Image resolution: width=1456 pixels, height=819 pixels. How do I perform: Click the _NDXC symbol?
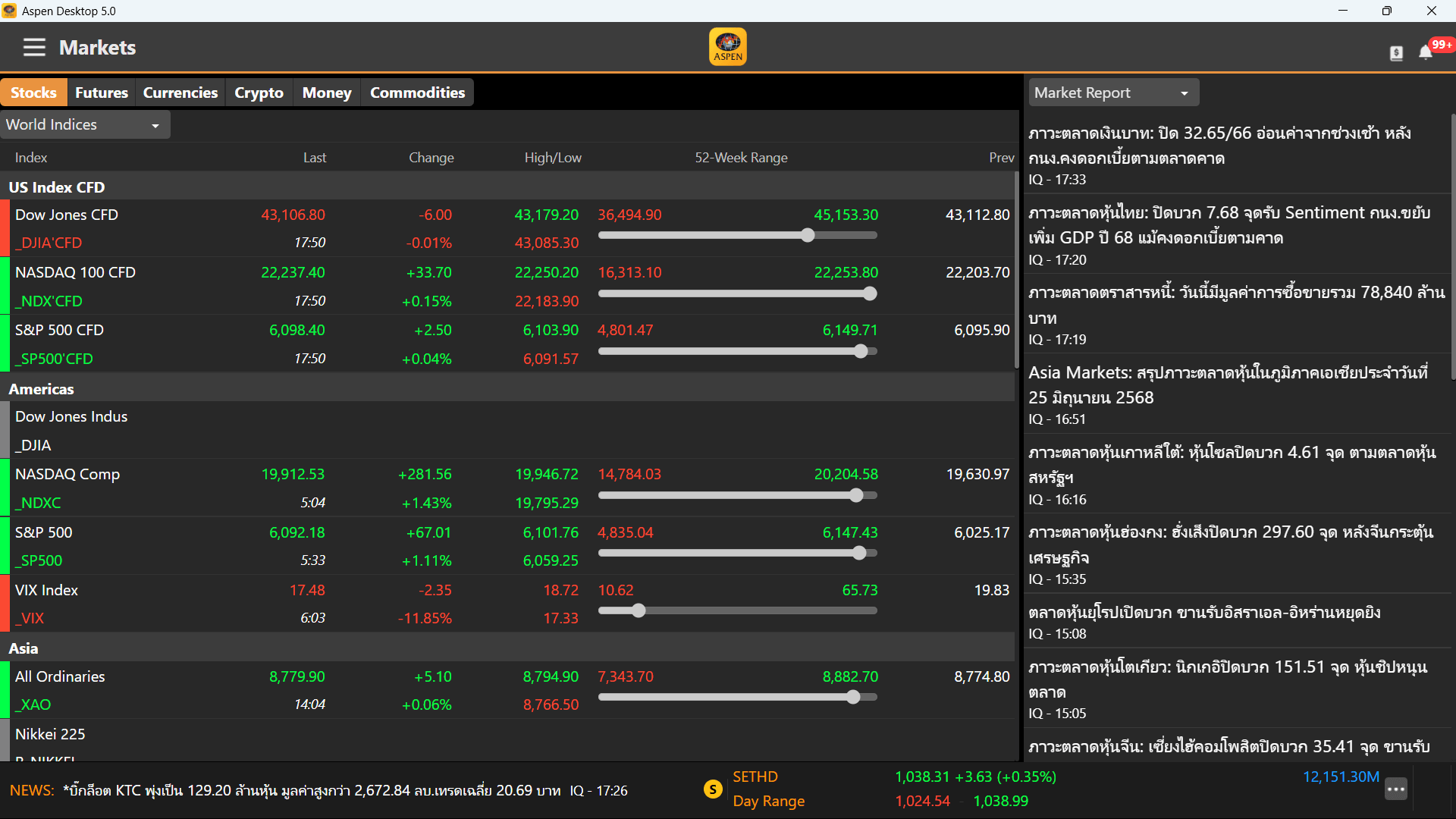tap(38, 503)
